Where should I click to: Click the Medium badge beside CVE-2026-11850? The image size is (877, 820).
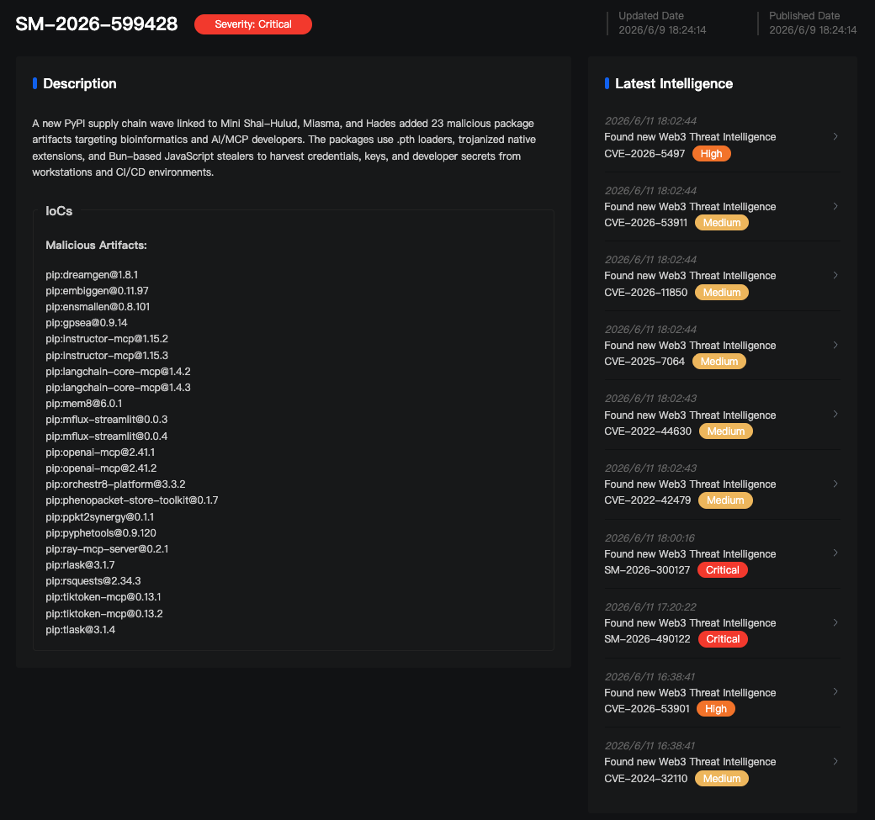tap(722, 293)
